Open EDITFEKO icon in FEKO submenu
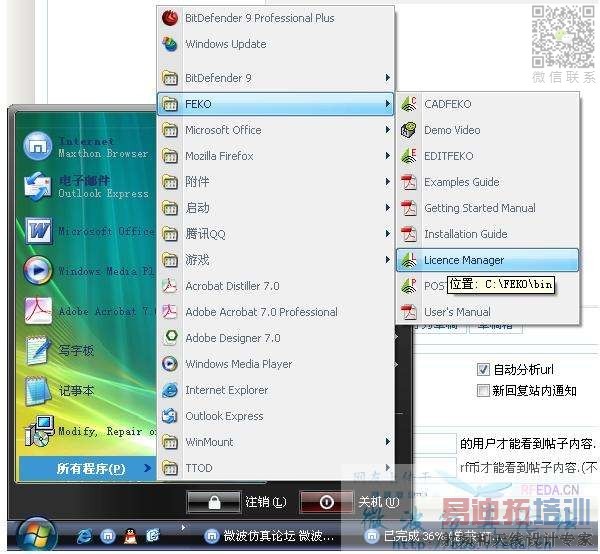600x554 pixels. tap(409, 156)
